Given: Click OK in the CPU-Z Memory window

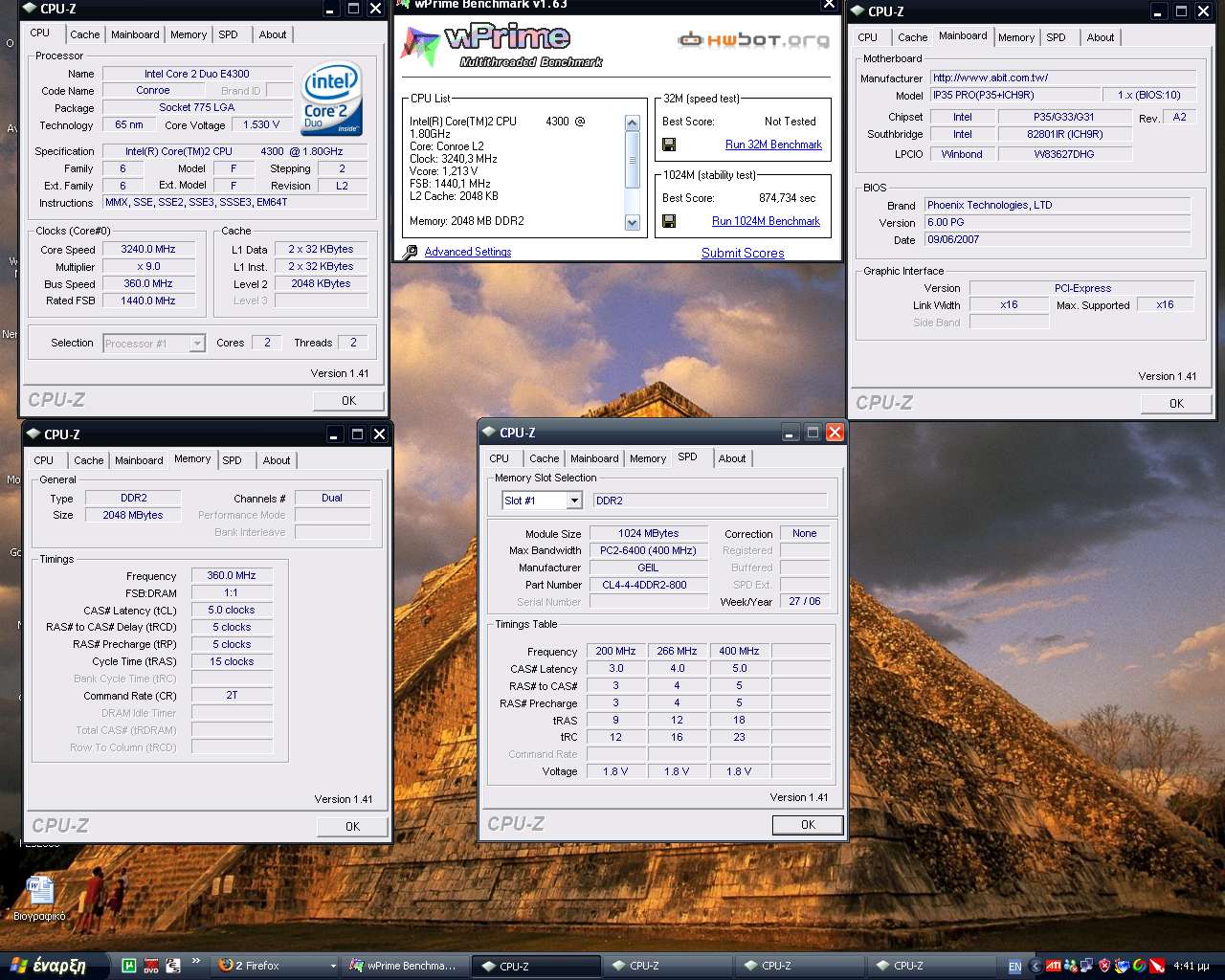Looking at the screenshot, I should click(x=352, y=826).
